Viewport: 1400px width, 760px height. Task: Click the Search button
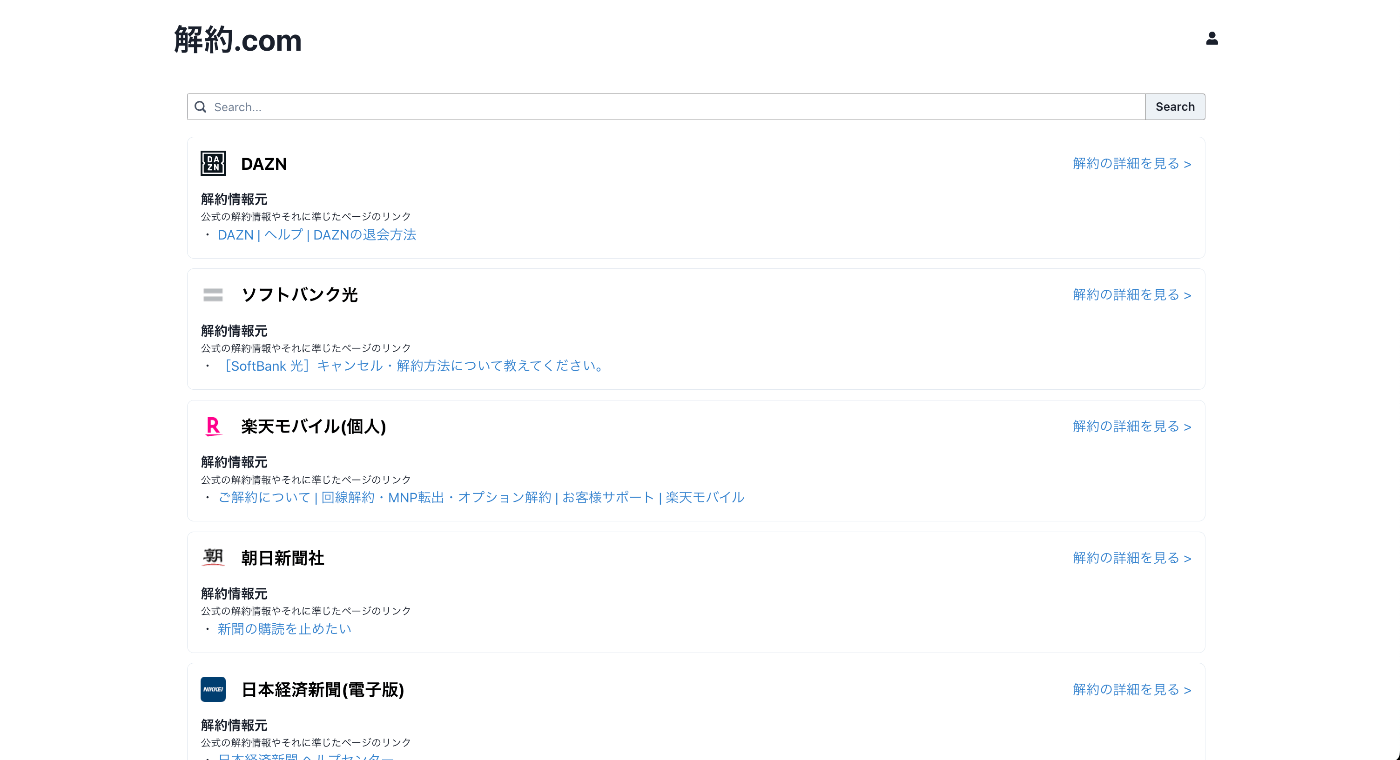pos(1175,107)
